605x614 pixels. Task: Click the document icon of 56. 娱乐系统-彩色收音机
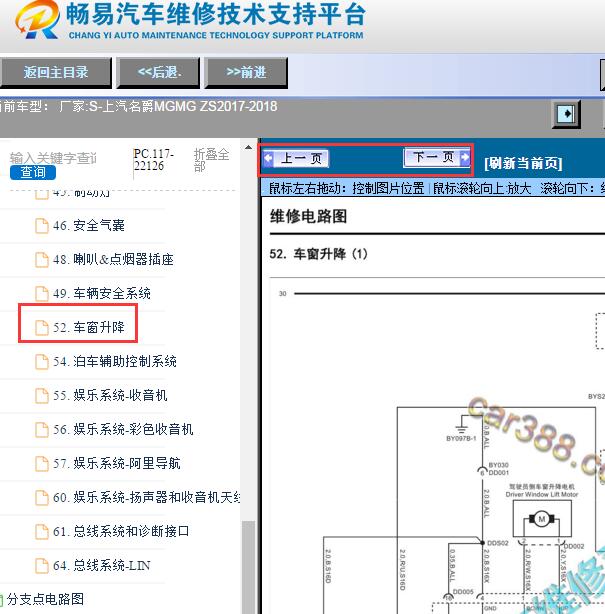coord(42,430)
